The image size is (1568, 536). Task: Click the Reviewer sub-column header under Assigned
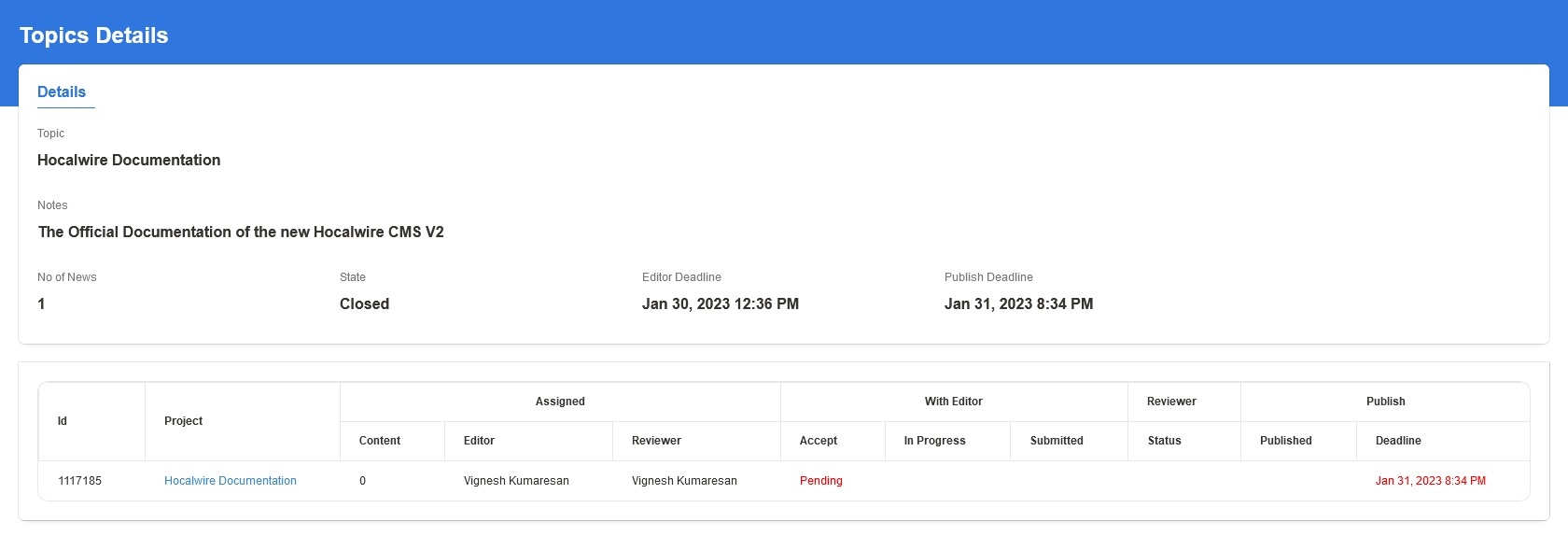[656, 441]
